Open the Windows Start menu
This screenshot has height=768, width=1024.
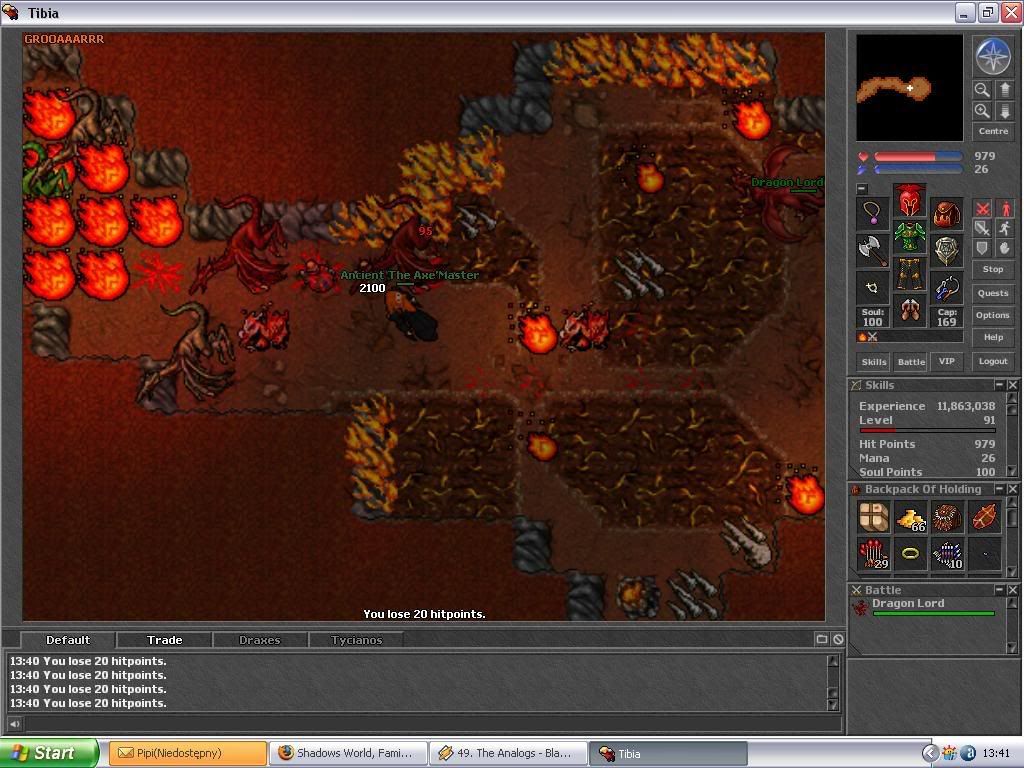pos(50,753)
